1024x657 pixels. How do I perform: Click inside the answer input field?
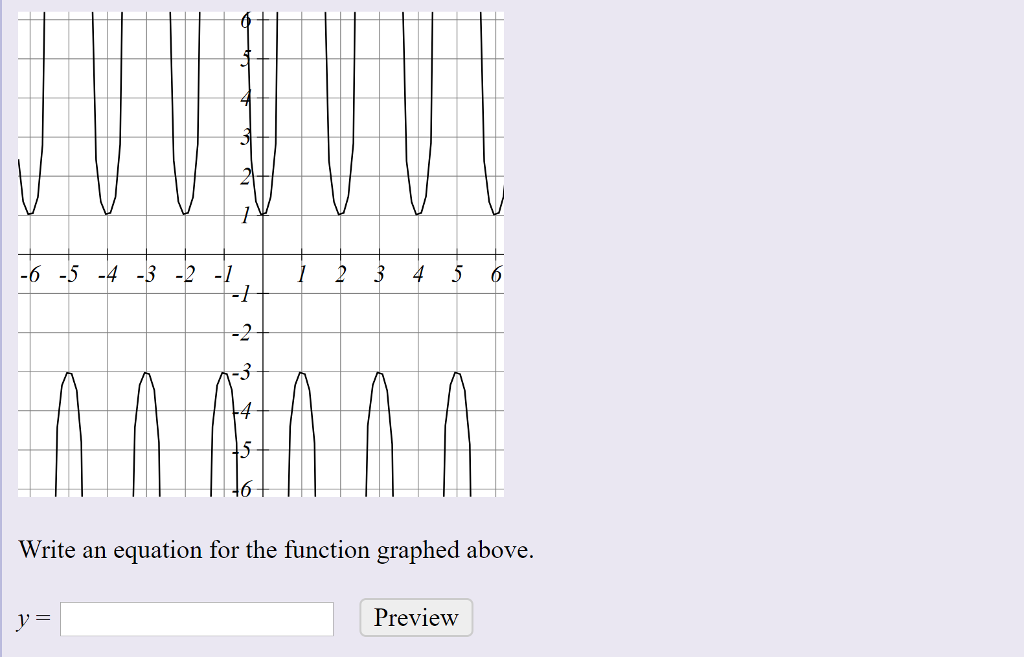coord(196,619)
